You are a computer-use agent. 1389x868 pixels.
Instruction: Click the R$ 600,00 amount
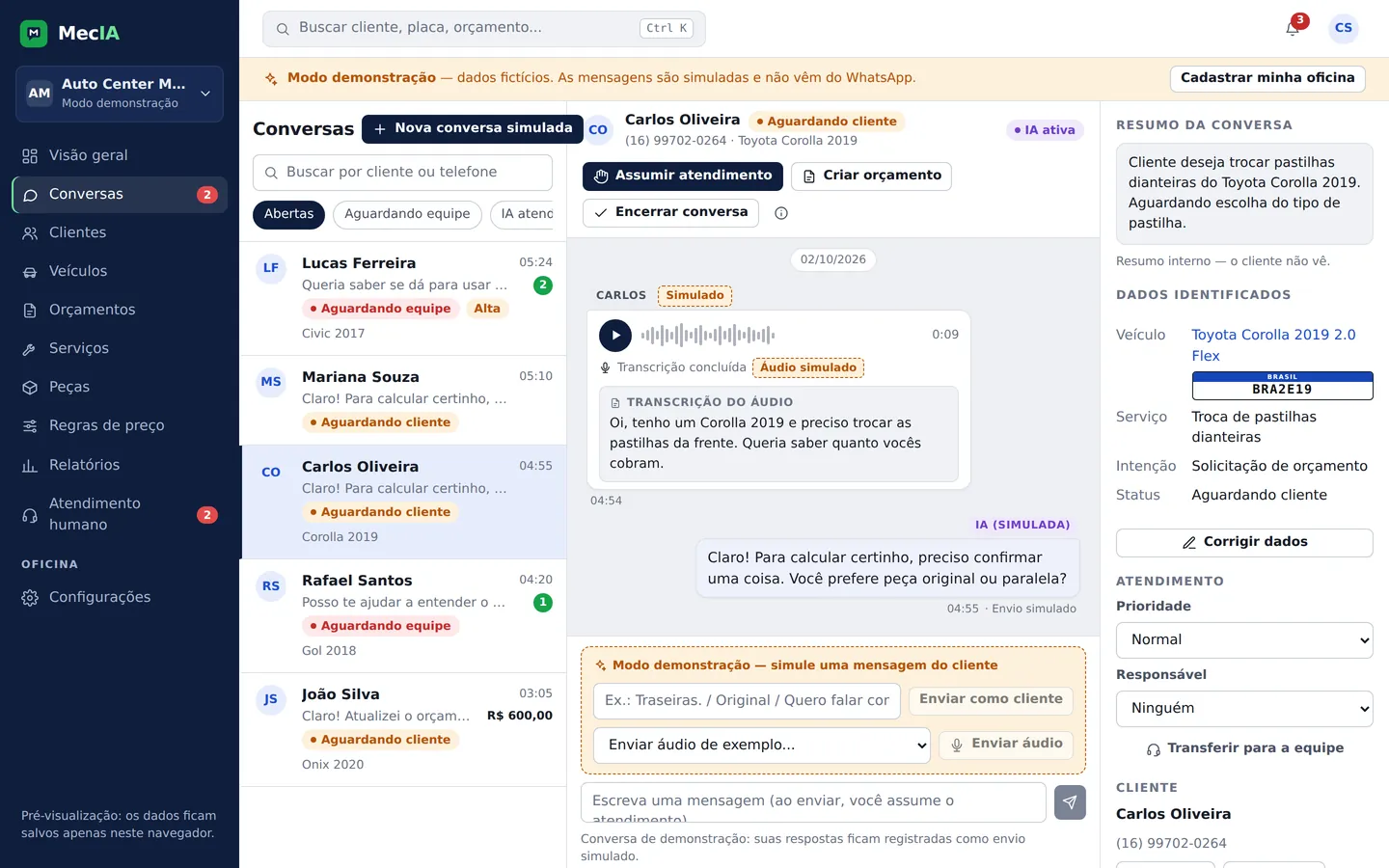coord(520,716)
